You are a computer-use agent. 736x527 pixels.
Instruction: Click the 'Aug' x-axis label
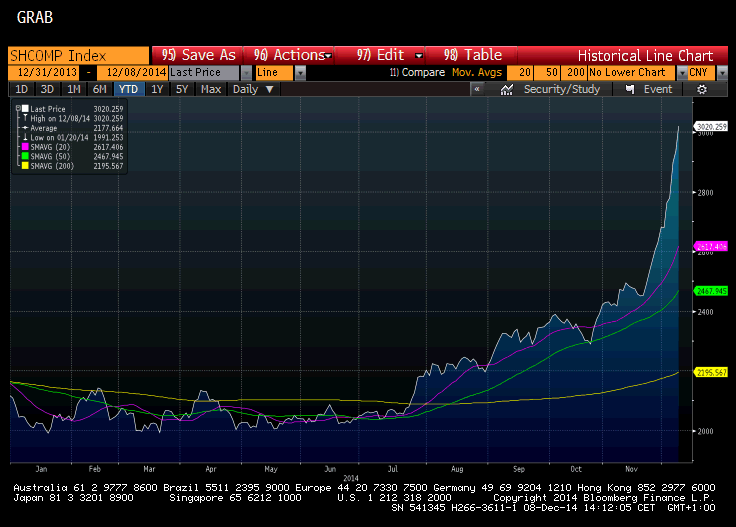tap(457, 469)
